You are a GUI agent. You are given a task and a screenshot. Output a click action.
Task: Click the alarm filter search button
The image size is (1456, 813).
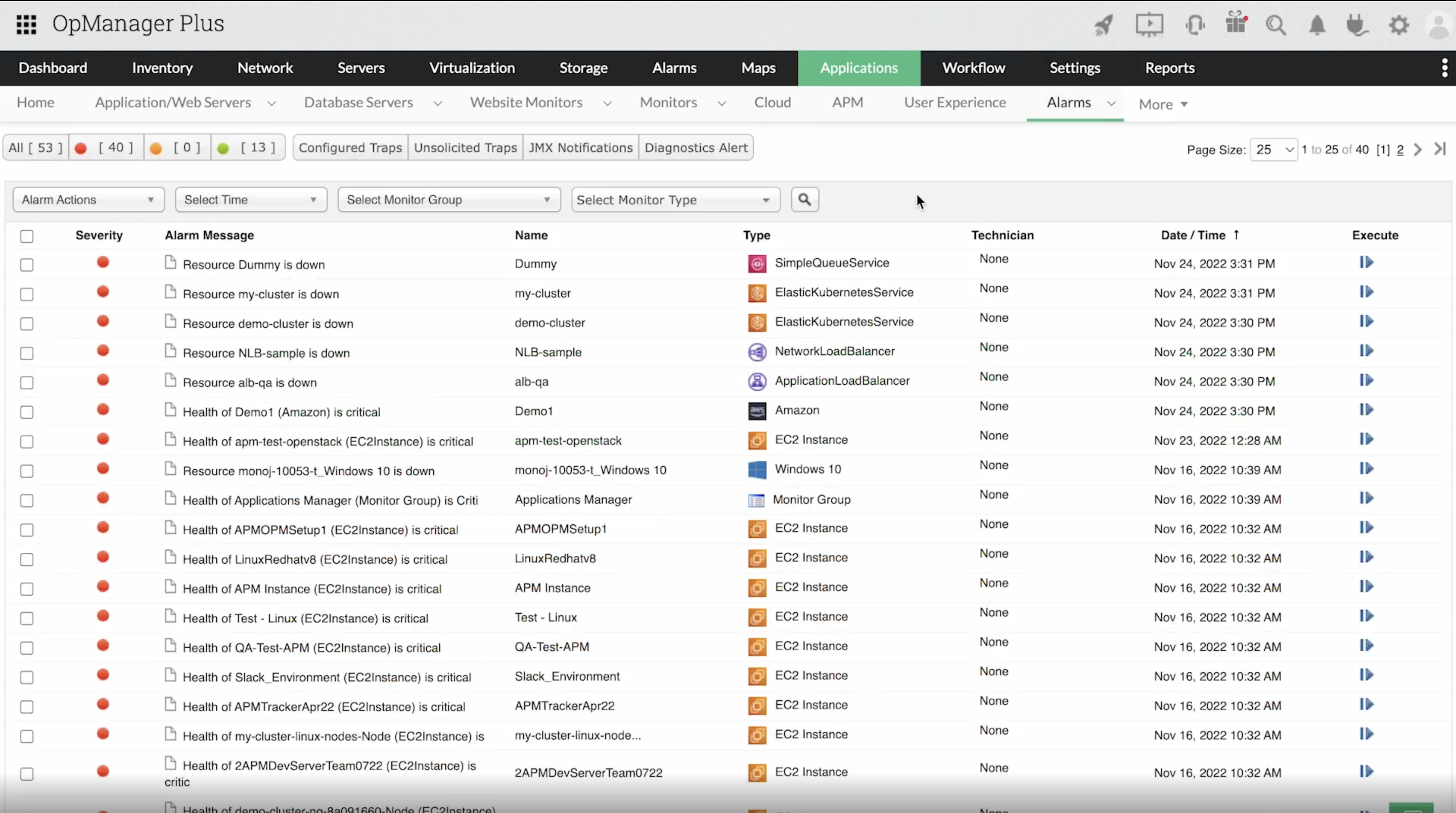click(804, 200)
